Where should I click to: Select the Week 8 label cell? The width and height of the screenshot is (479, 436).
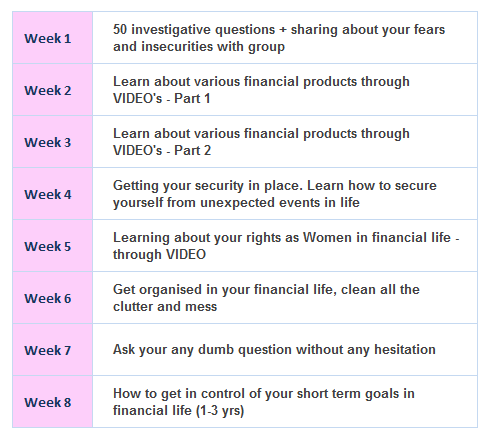click(53, 402)
